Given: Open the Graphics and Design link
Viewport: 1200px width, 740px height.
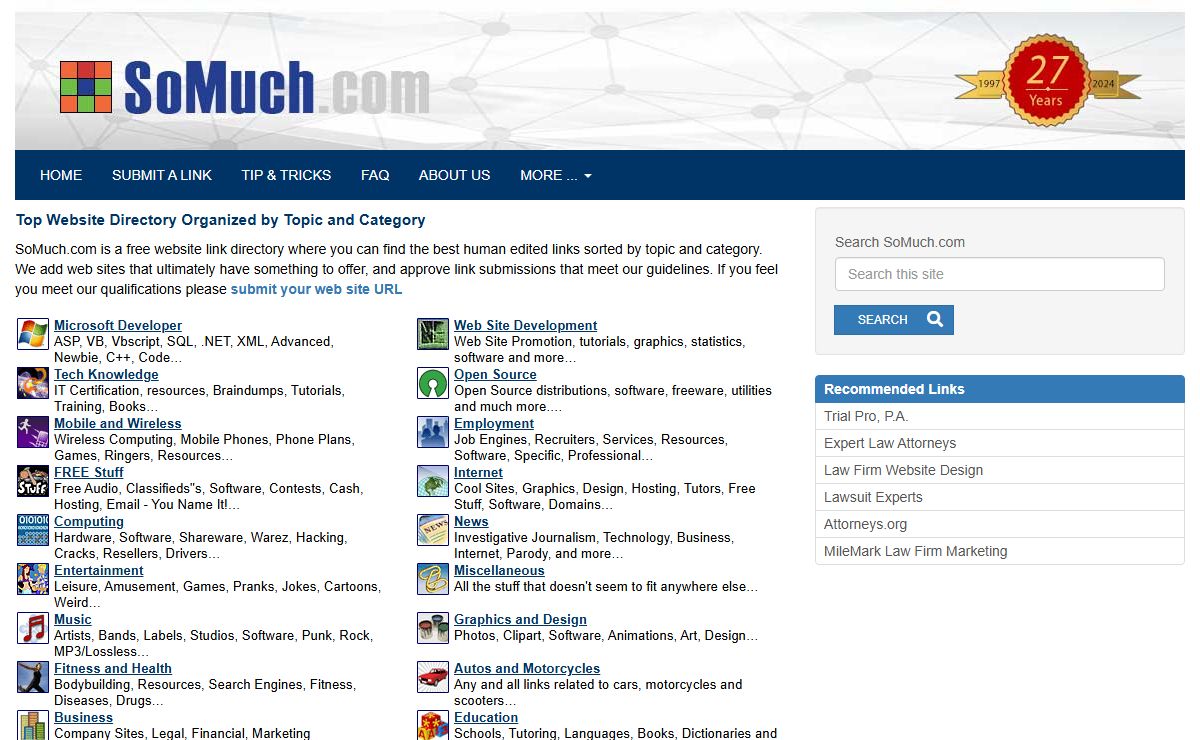Looking at the screenshot, I should (520, 619).
